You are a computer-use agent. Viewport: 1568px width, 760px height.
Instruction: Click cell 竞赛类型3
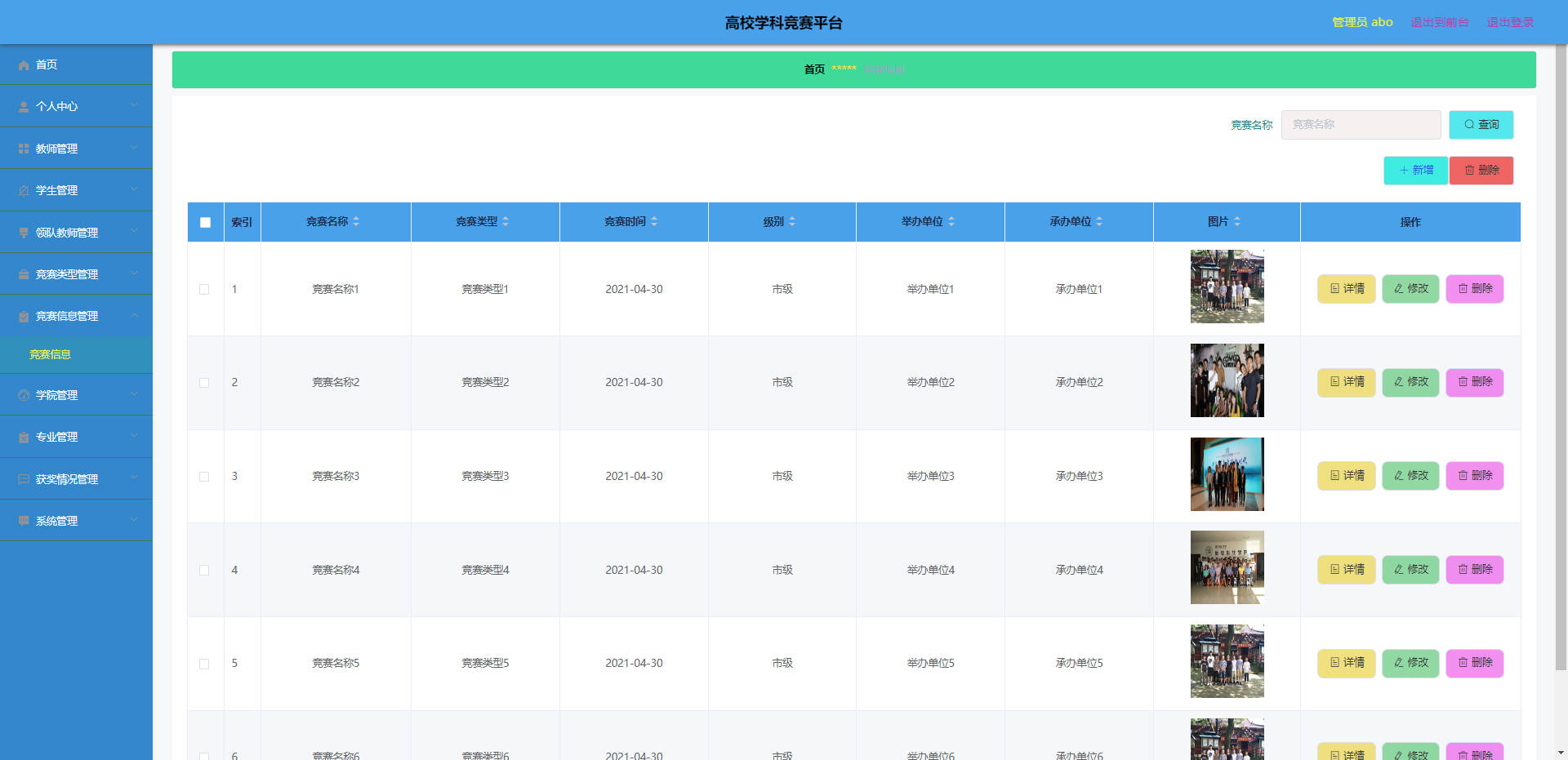(485, 477)
